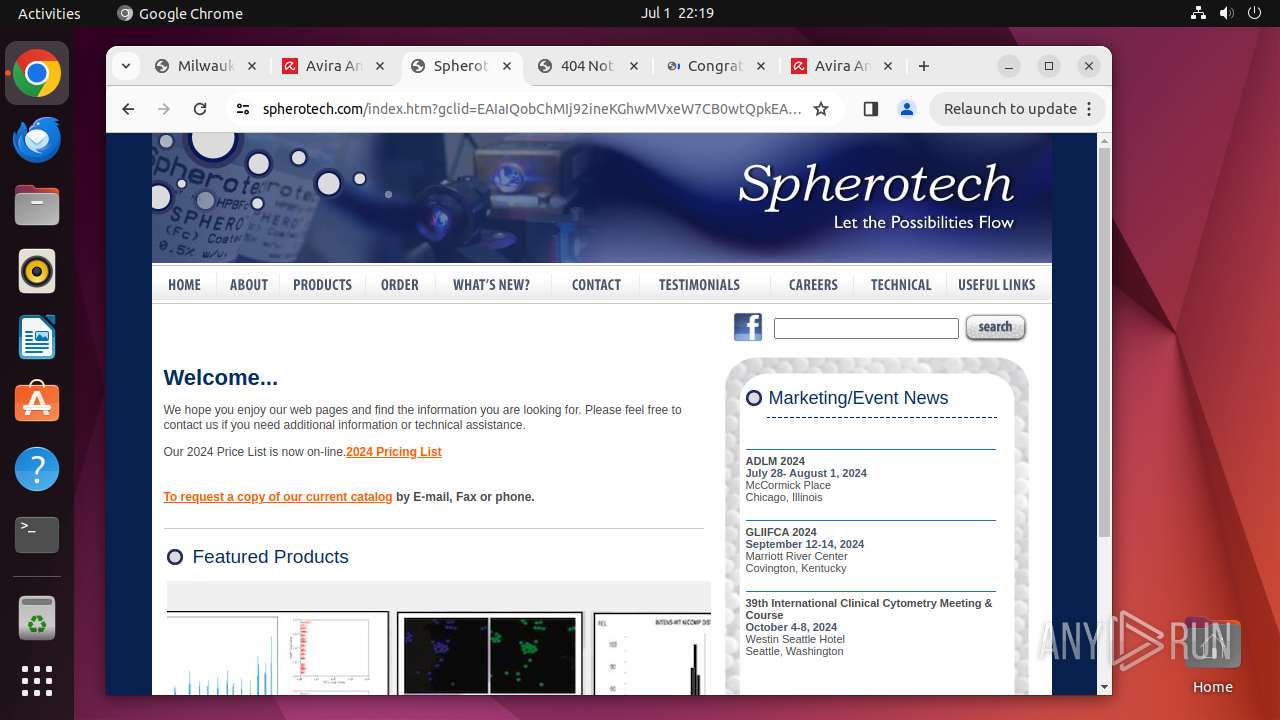Go back to the previous page
Viewport: 1280px width, 720px height.
coord(128,109)
